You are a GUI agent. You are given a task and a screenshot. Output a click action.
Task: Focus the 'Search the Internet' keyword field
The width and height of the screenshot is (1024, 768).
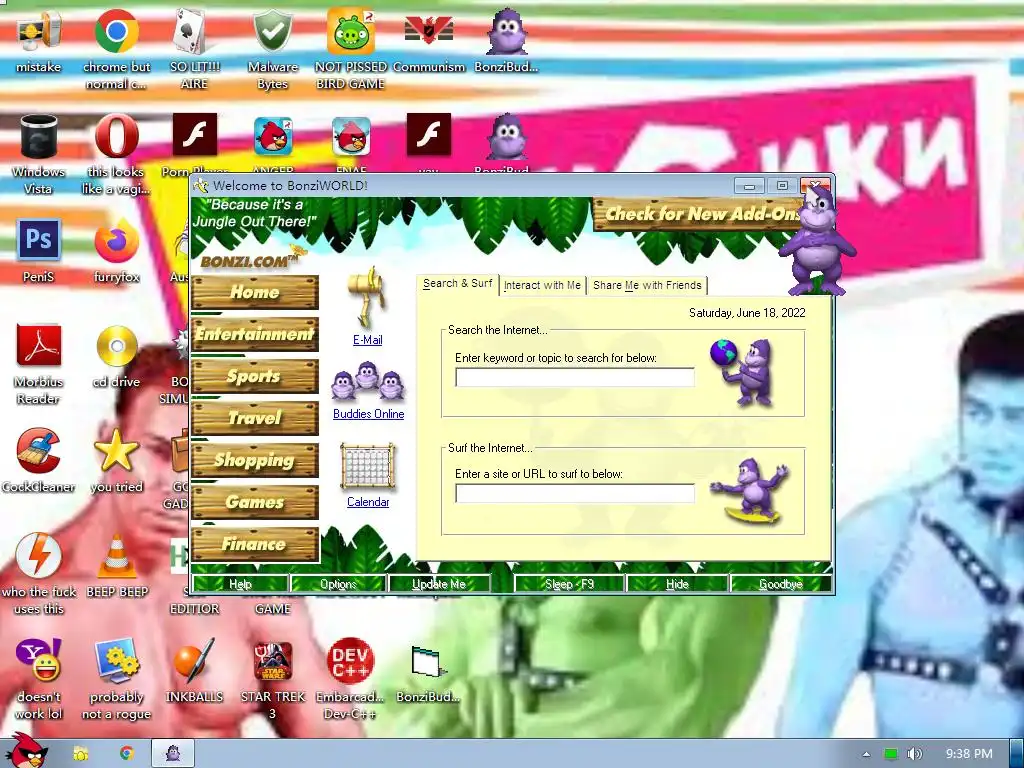coord(575,377)
